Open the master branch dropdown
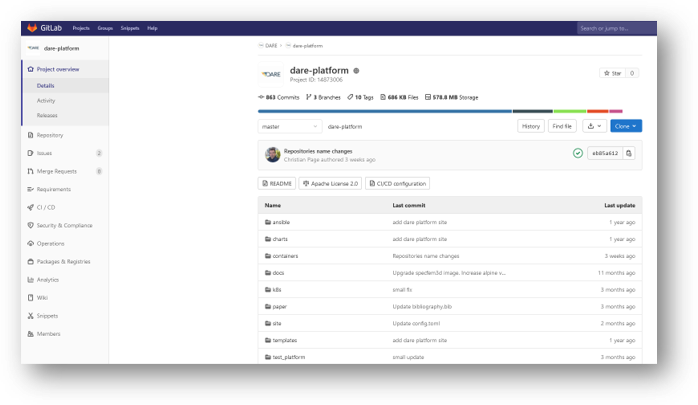Screen dimensions: 698x405 click(x=290, y=127)
